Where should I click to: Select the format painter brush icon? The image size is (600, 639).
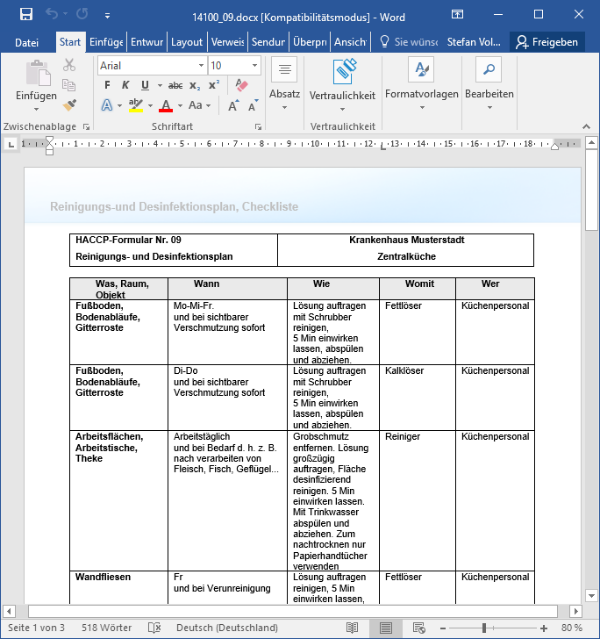69,104
